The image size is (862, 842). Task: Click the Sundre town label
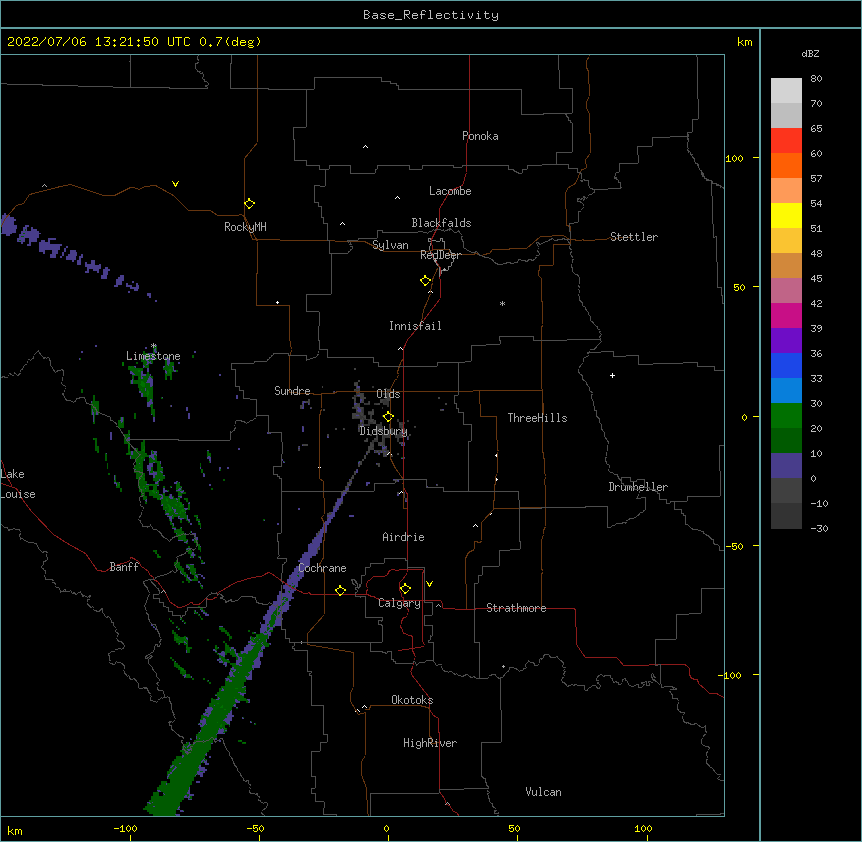click(292, 391)
